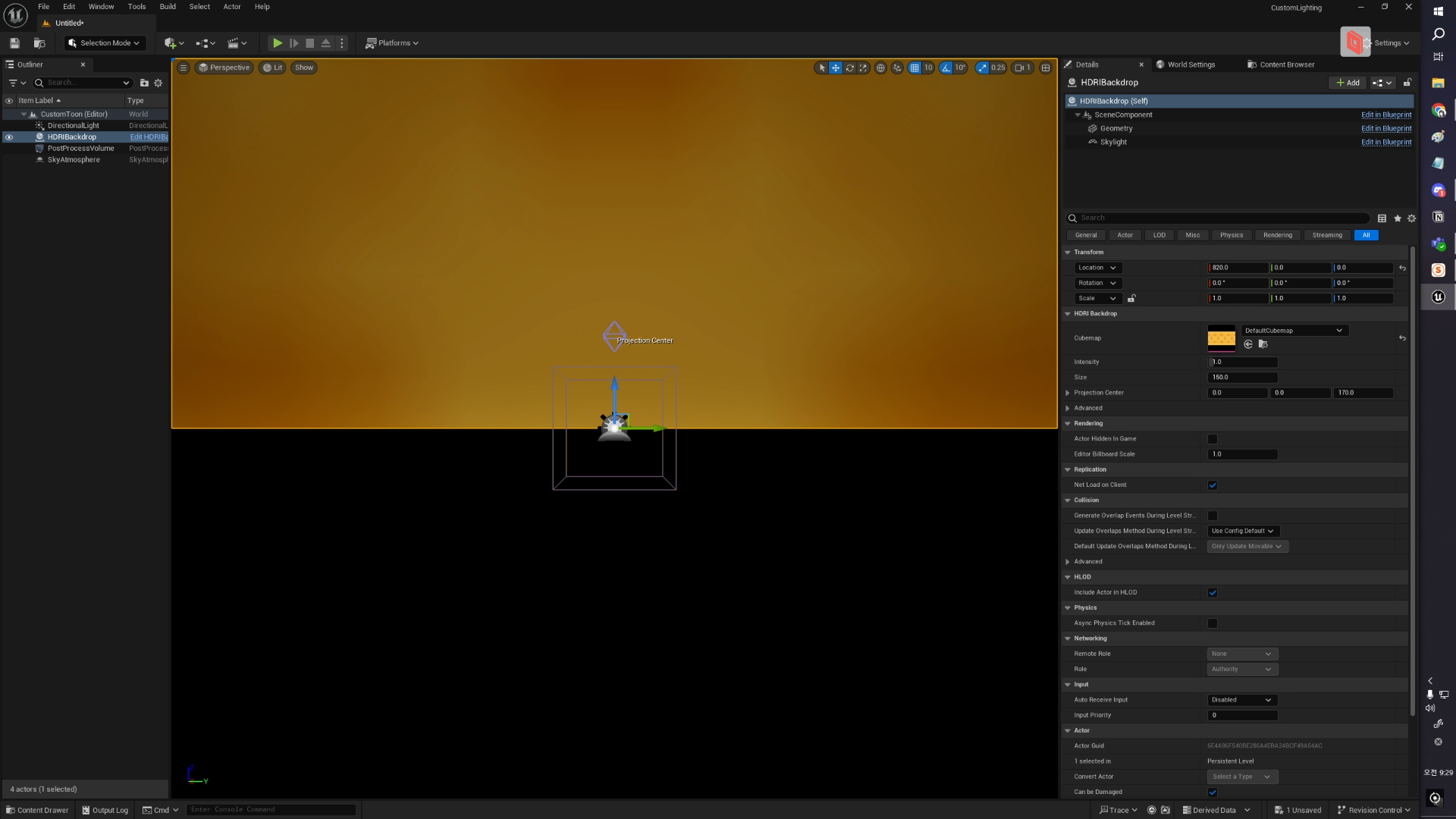Image resolution: width=1456 pixels, height=819 pixels.
Task: Switch to the World Settings tab
Action: [x=1191, y=64]
